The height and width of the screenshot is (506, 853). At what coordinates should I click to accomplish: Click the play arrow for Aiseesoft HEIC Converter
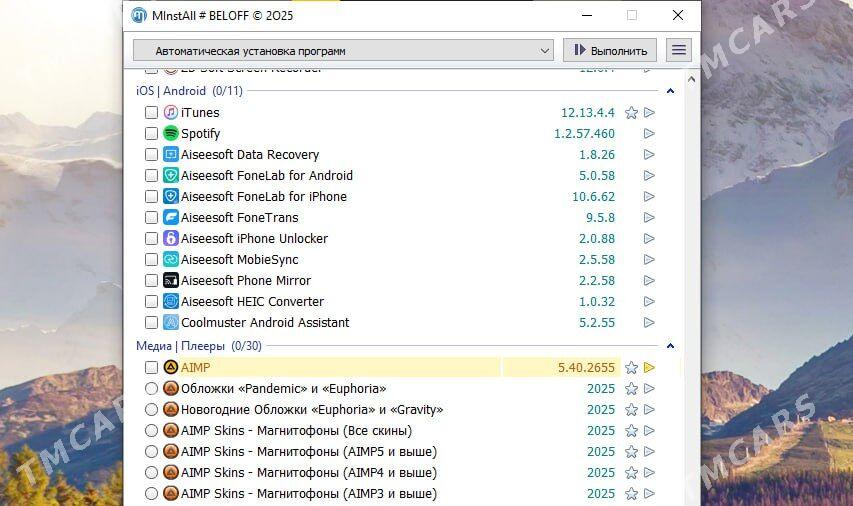(649, 301)
